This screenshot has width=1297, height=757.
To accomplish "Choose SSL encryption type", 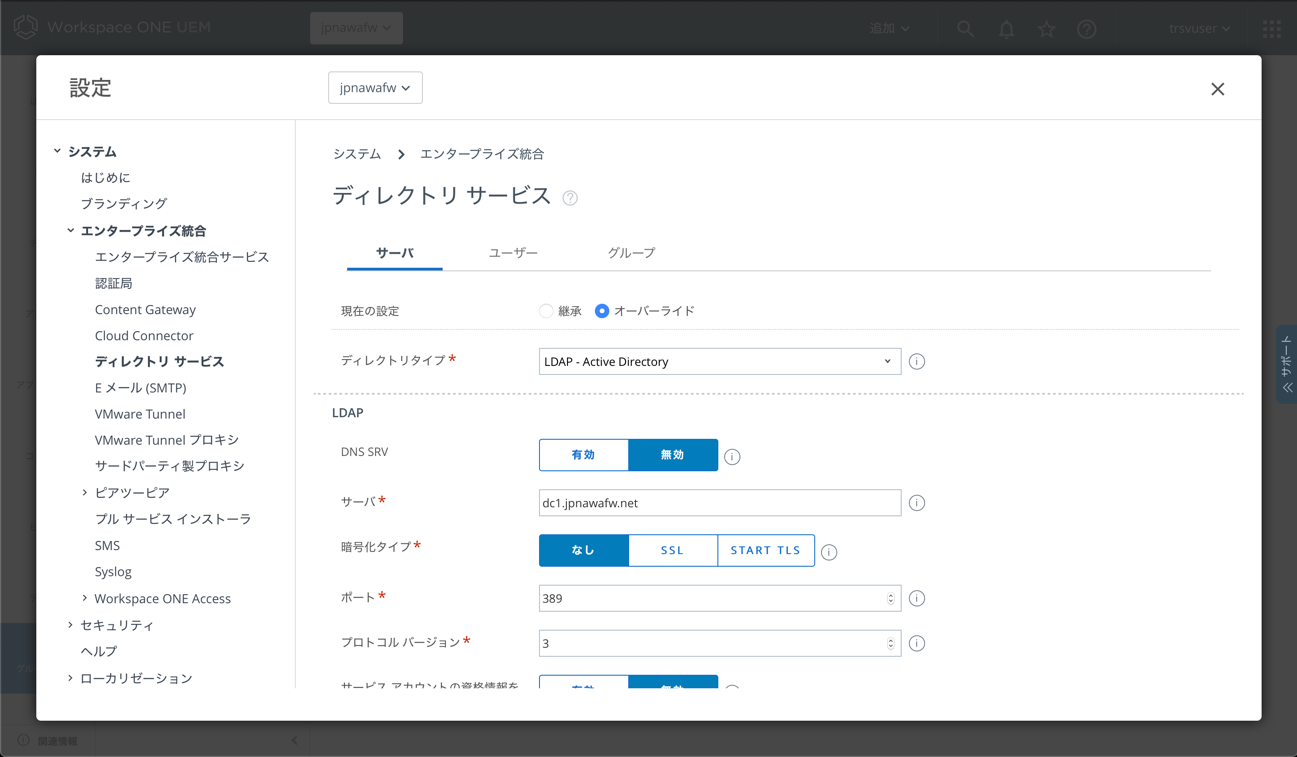I will pyautogui.click(x=673, y=550).
